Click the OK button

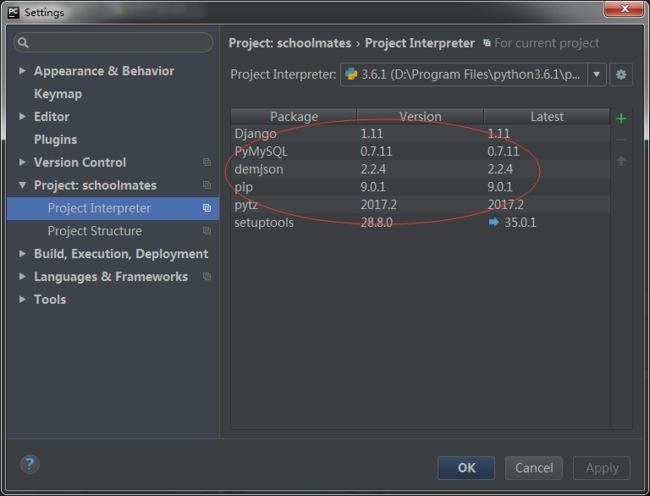[x=466, y=468]
